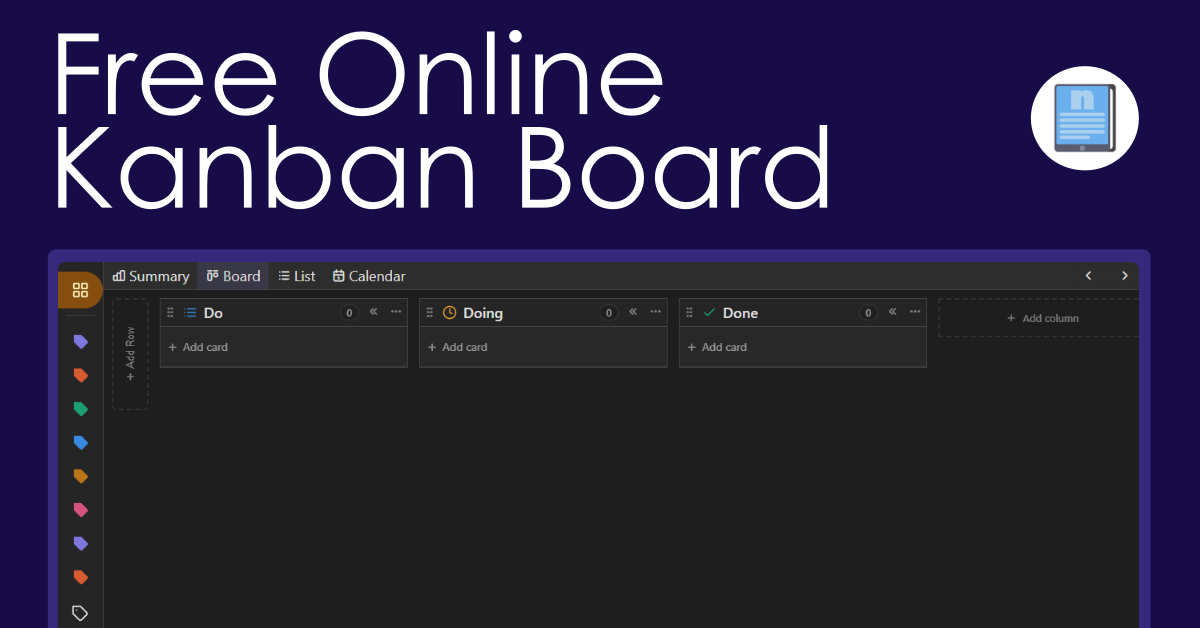Switch to the Summary tab
Screen dimensions: 1200x628
click(x=151, y=276)
